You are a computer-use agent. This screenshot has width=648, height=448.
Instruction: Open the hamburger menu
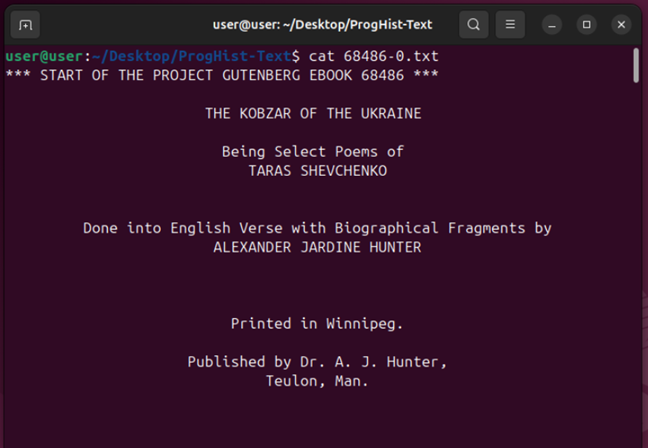point(510,24)
